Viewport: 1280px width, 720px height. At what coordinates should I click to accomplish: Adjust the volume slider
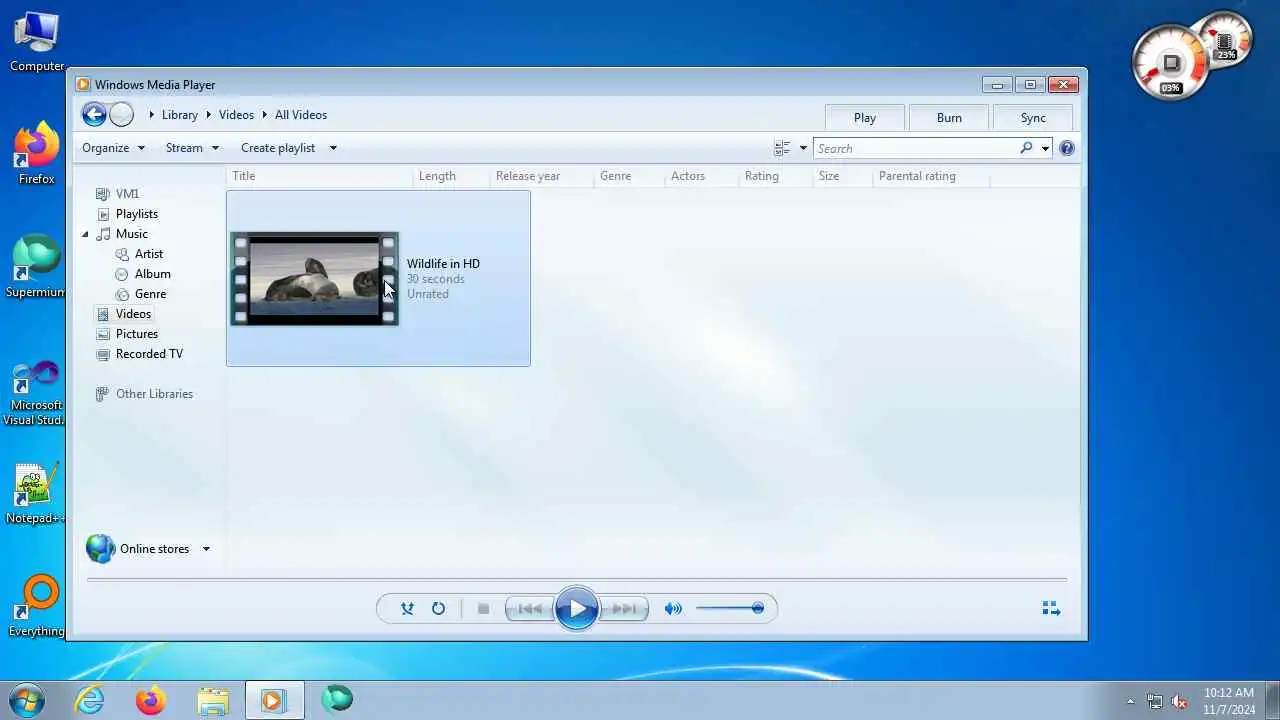730,608
